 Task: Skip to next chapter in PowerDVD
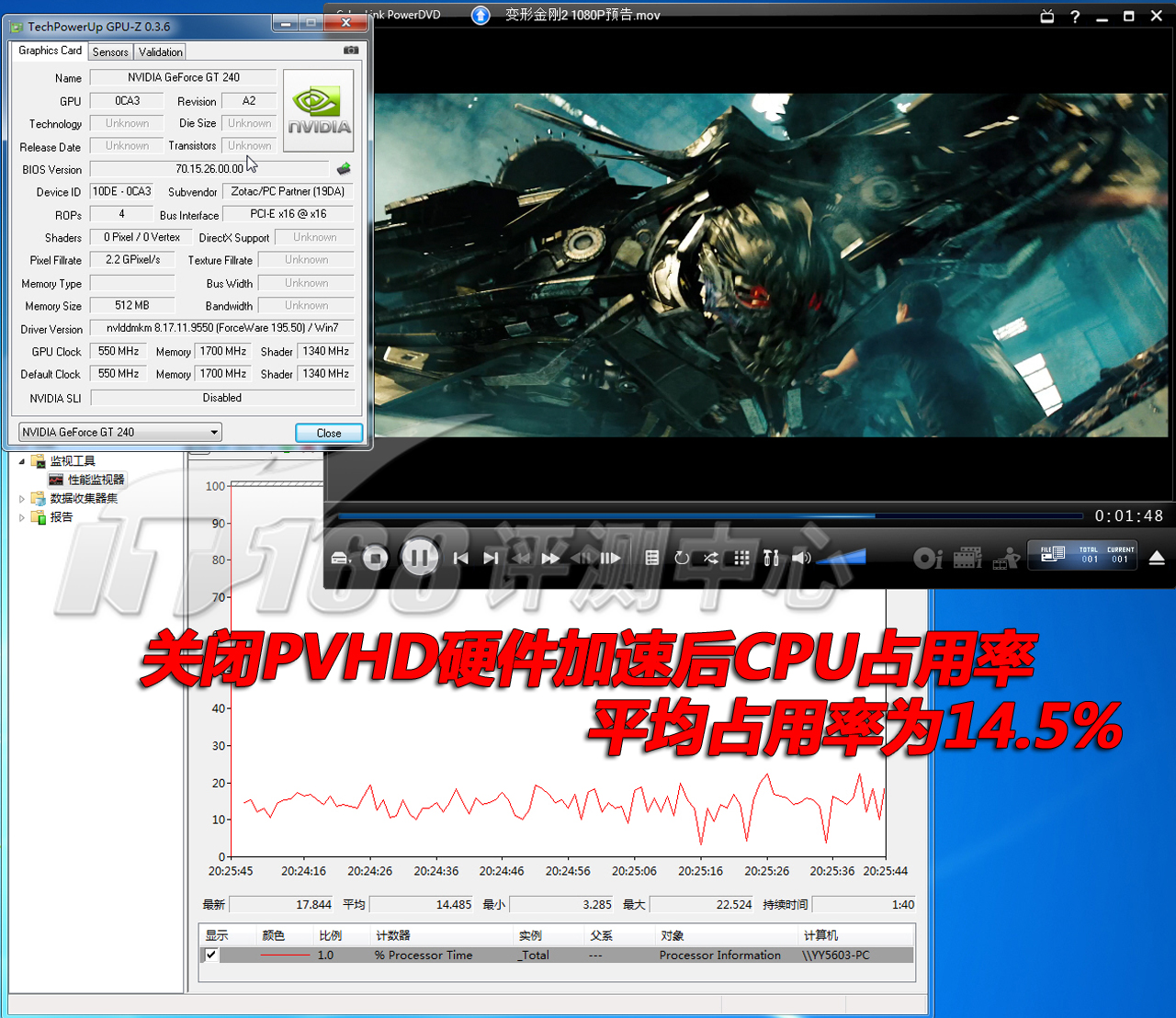point(492,558)
